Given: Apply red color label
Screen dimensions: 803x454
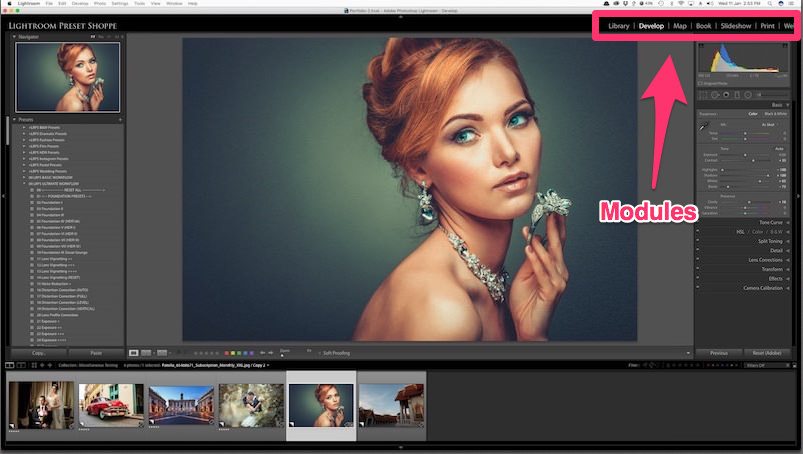Looking at the screenshot, I should [226, 353].
